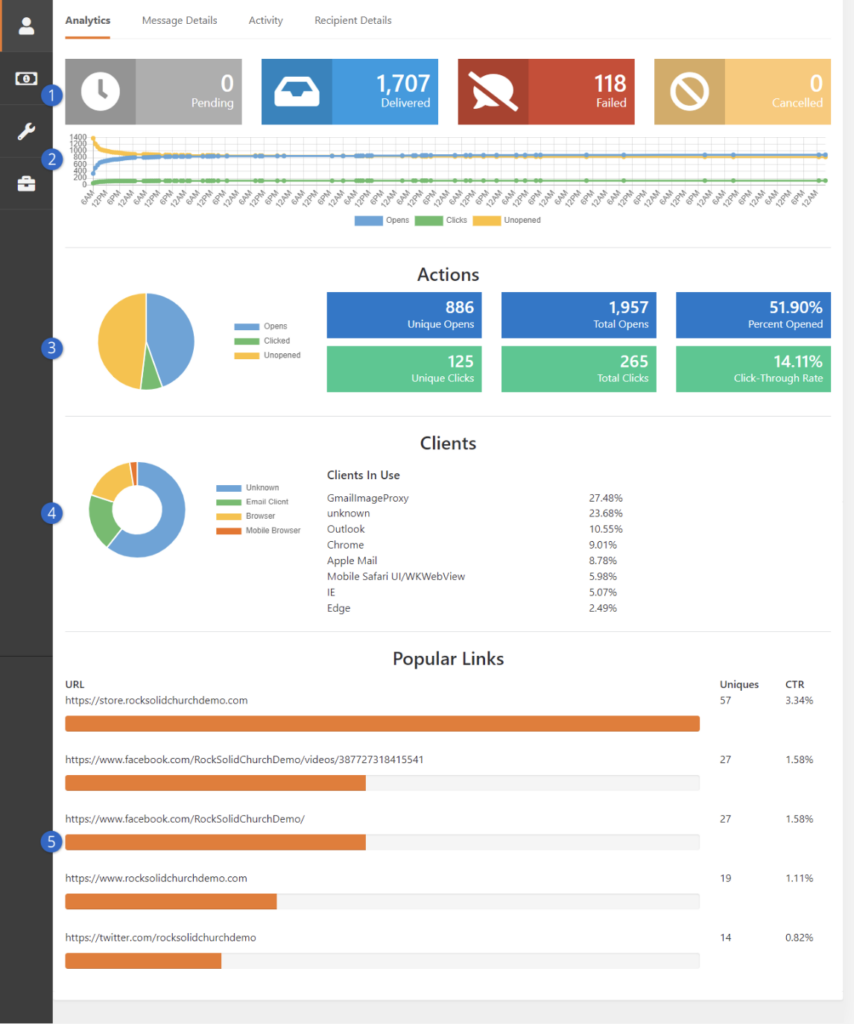
Task: Click the twitter.com/rocksolidchurchdemo URL
Action: (160, 938)
